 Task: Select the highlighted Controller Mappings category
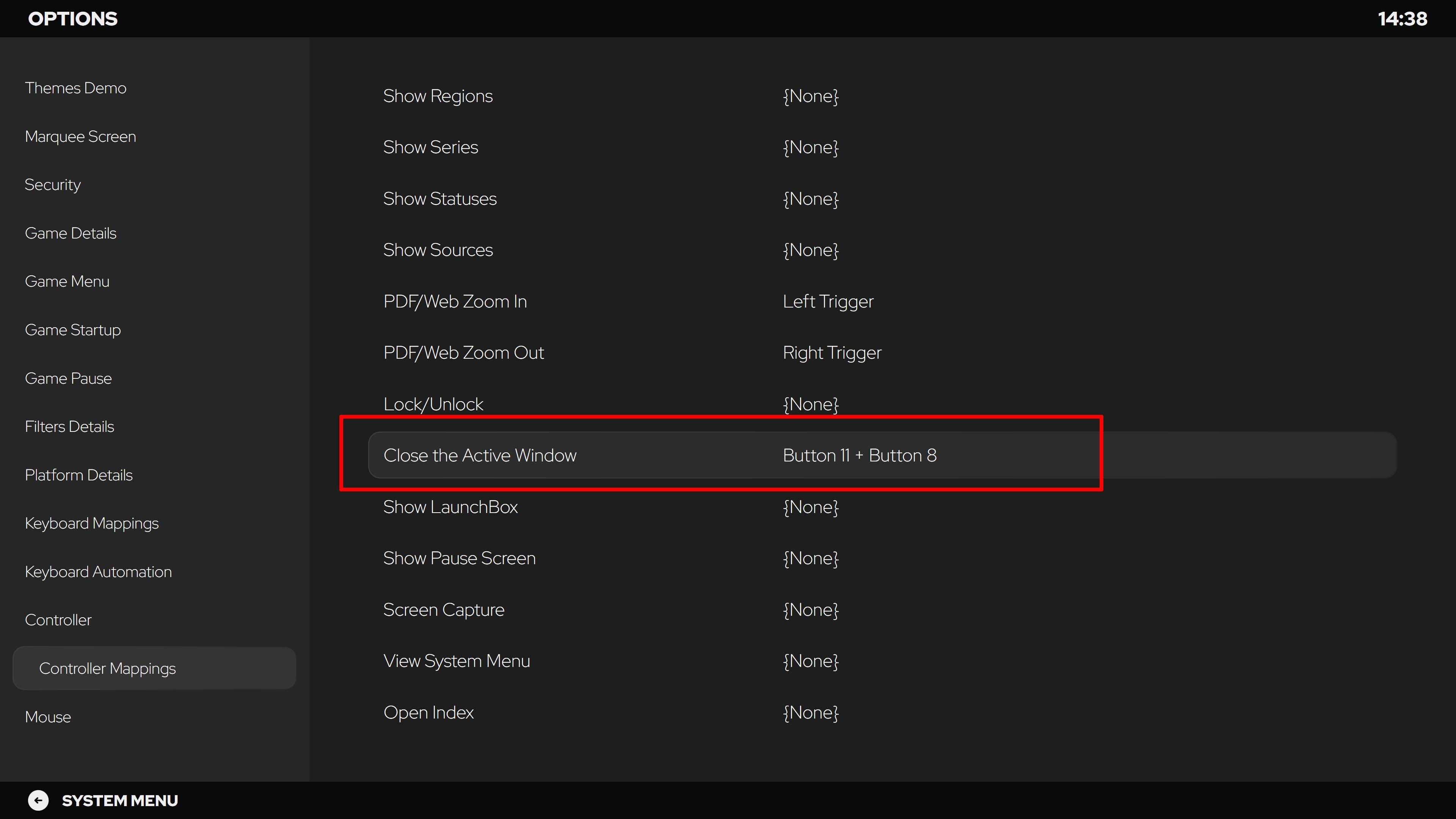154,668
